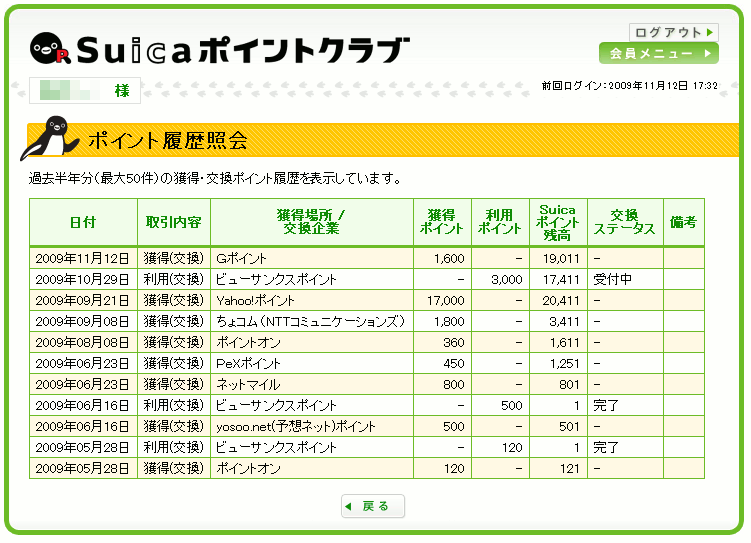Click the 取引内容 column header
The width and height of the screenshot is (751, 543).
tap(174, 222)
